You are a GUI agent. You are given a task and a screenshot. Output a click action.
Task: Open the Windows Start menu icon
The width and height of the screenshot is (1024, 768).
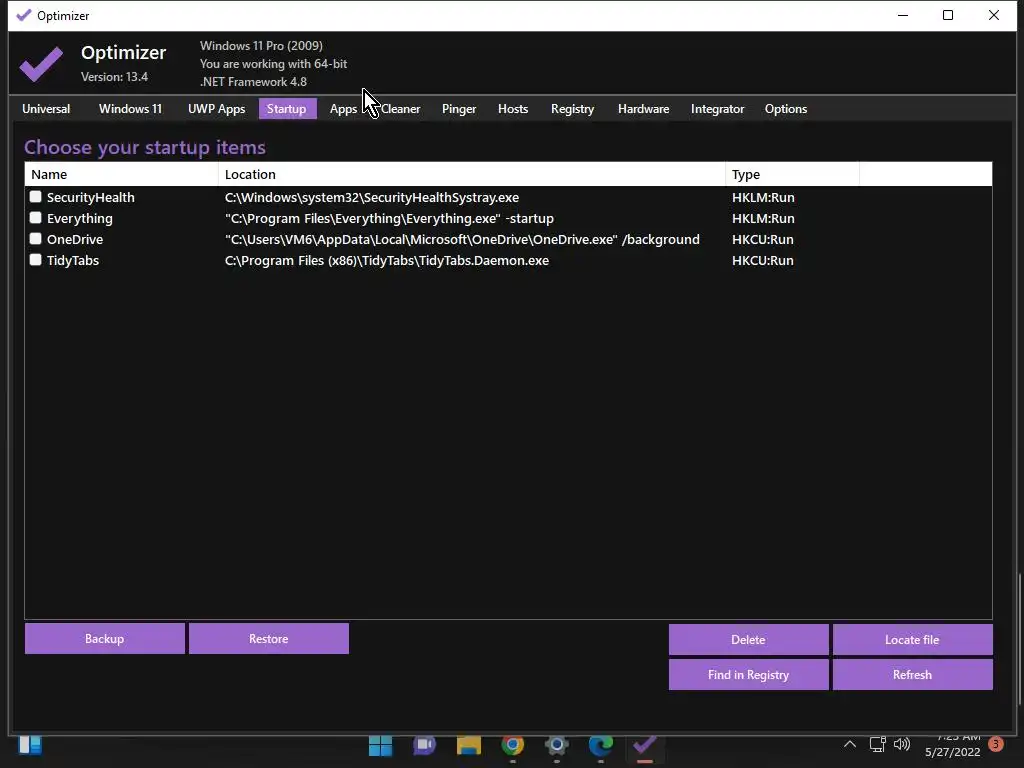tap(380, 745)
